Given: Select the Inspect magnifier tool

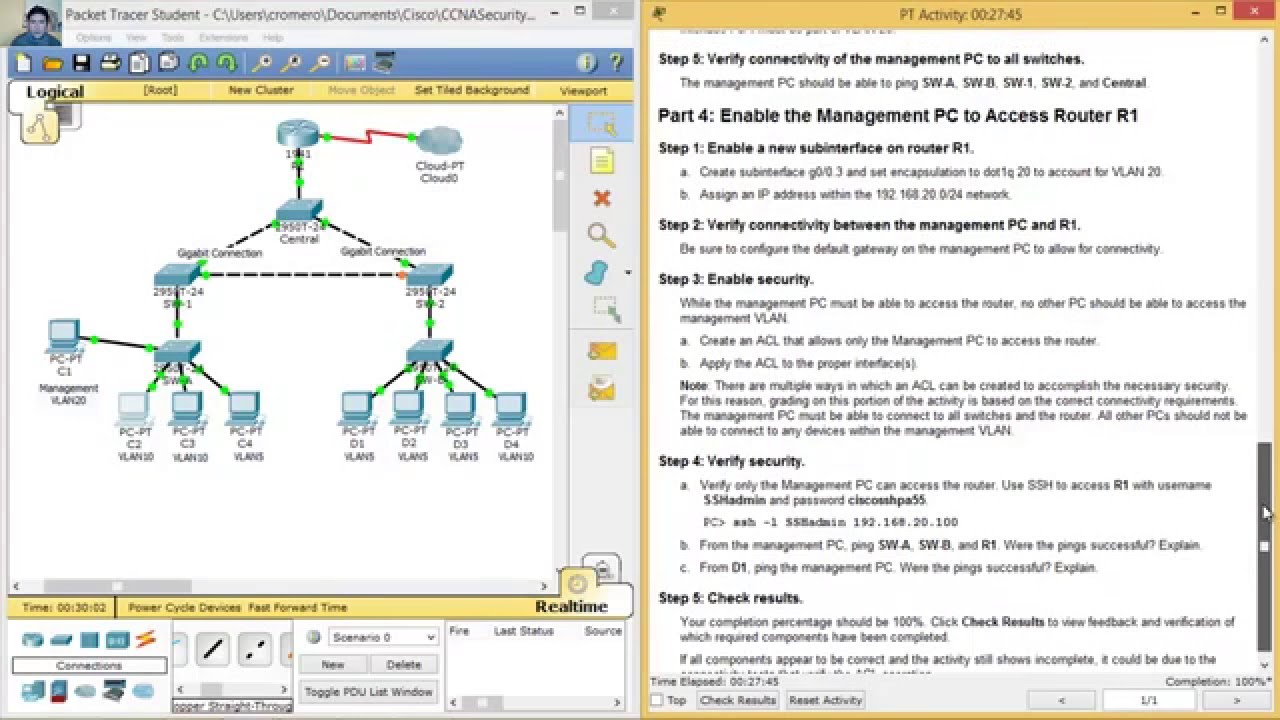Looking at the screenshot, I should tap(601, 236).
